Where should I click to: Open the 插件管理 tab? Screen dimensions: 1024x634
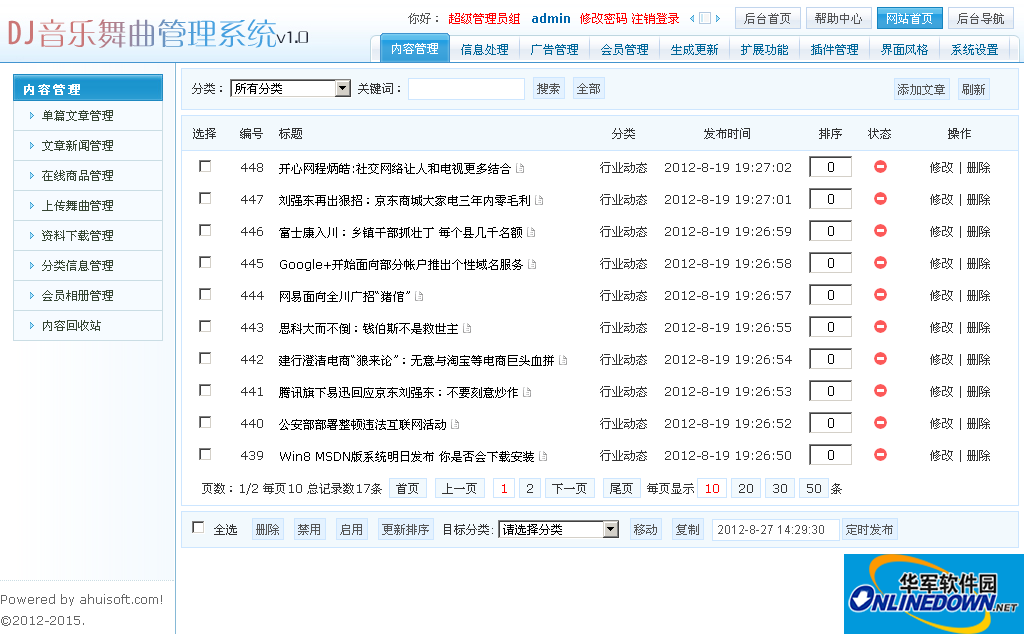[x=834, y=50]
